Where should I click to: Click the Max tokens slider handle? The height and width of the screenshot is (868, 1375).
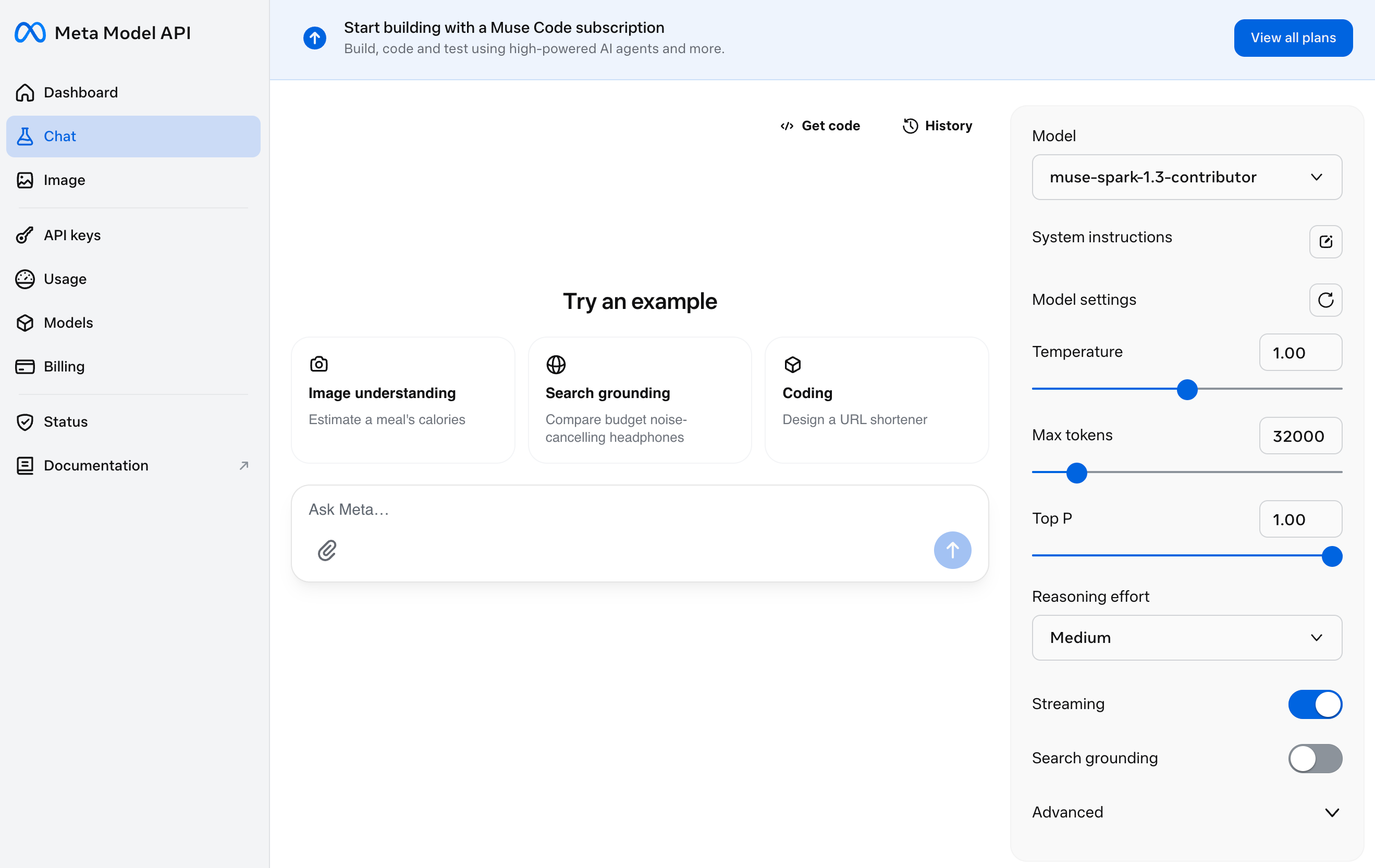[x=1076, y=473]
